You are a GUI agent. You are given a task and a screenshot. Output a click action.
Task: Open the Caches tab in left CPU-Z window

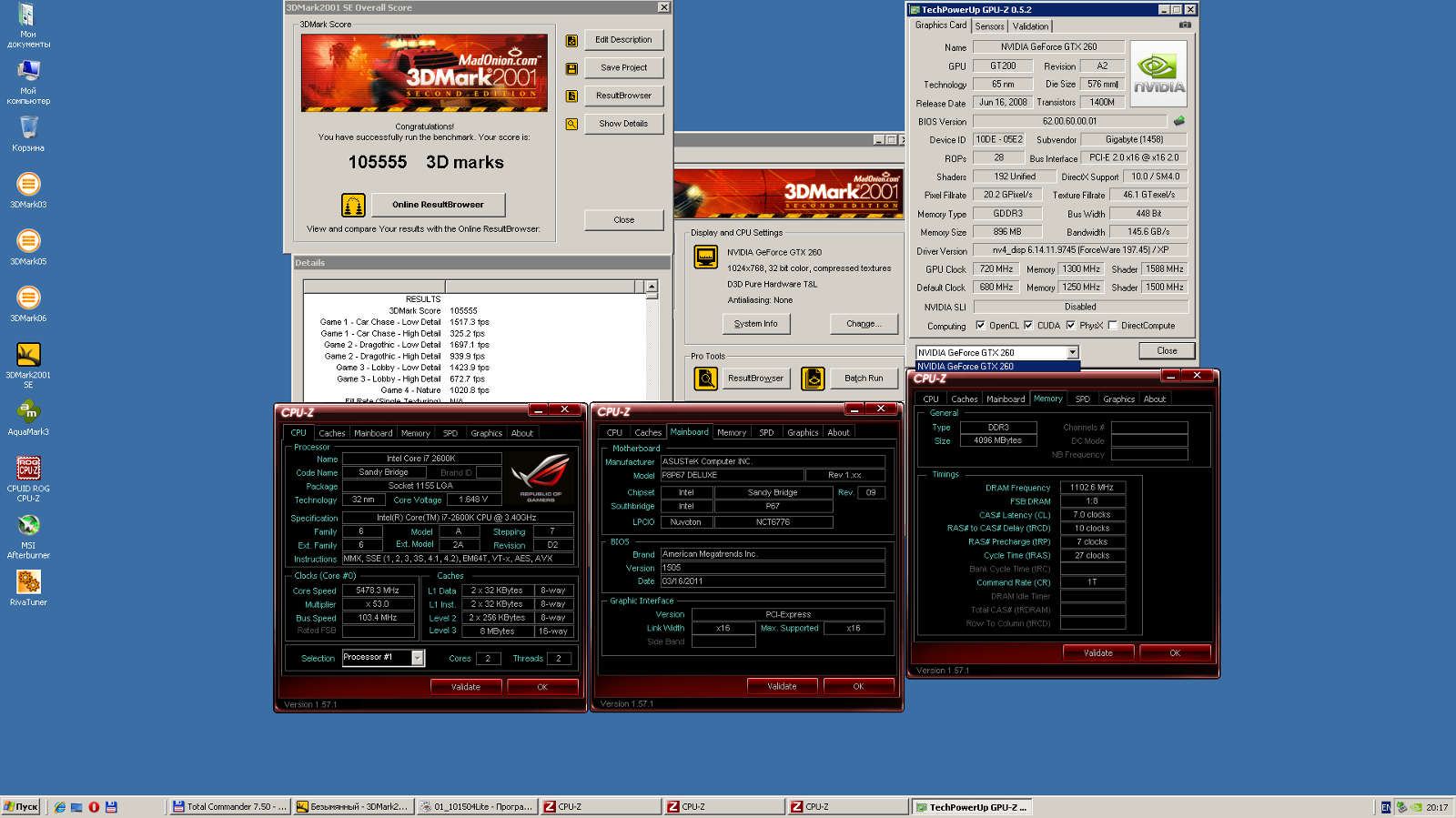pos(332,433)
